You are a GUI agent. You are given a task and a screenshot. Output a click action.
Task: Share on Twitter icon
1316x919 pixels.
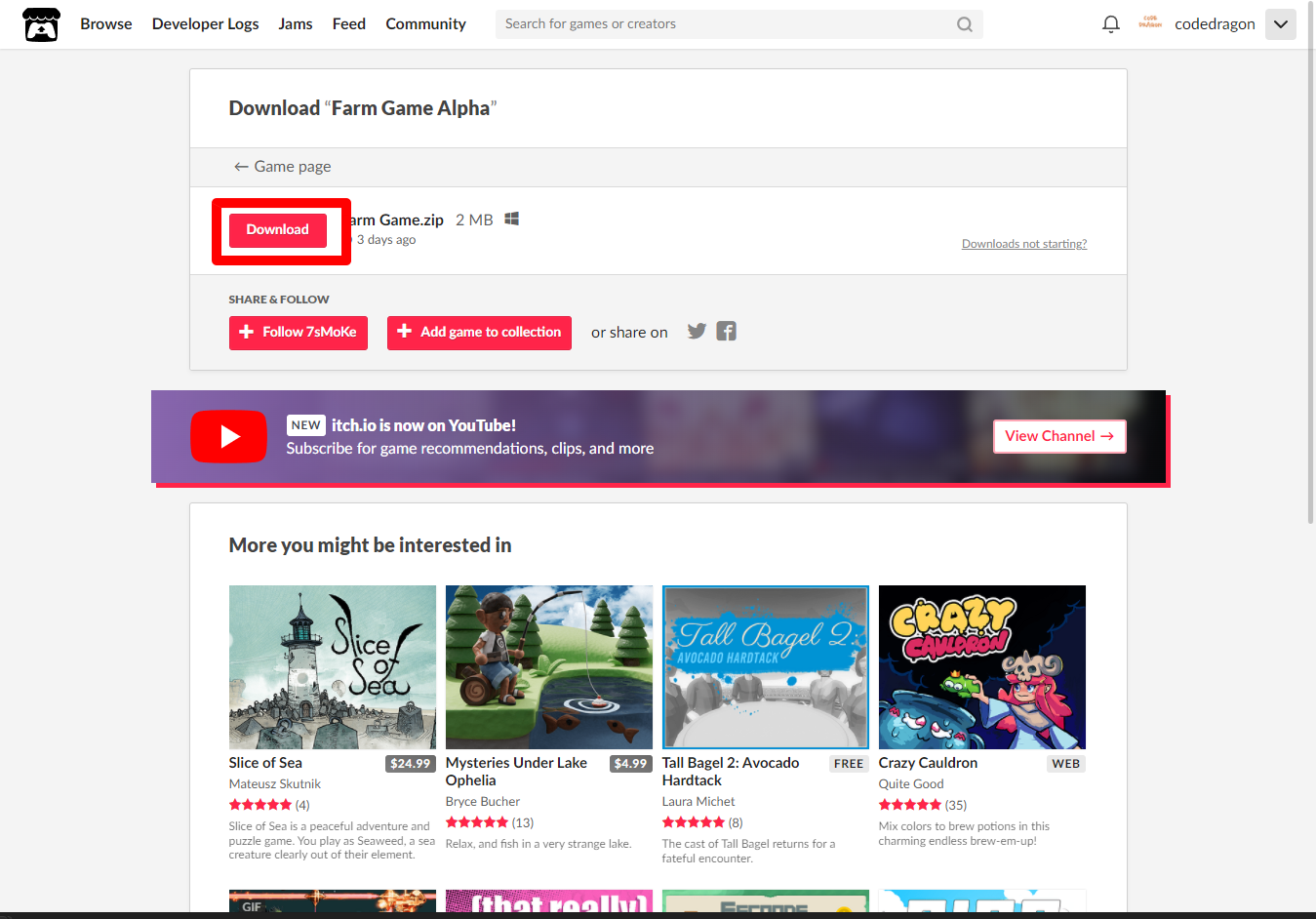click(x=697, y=332)
